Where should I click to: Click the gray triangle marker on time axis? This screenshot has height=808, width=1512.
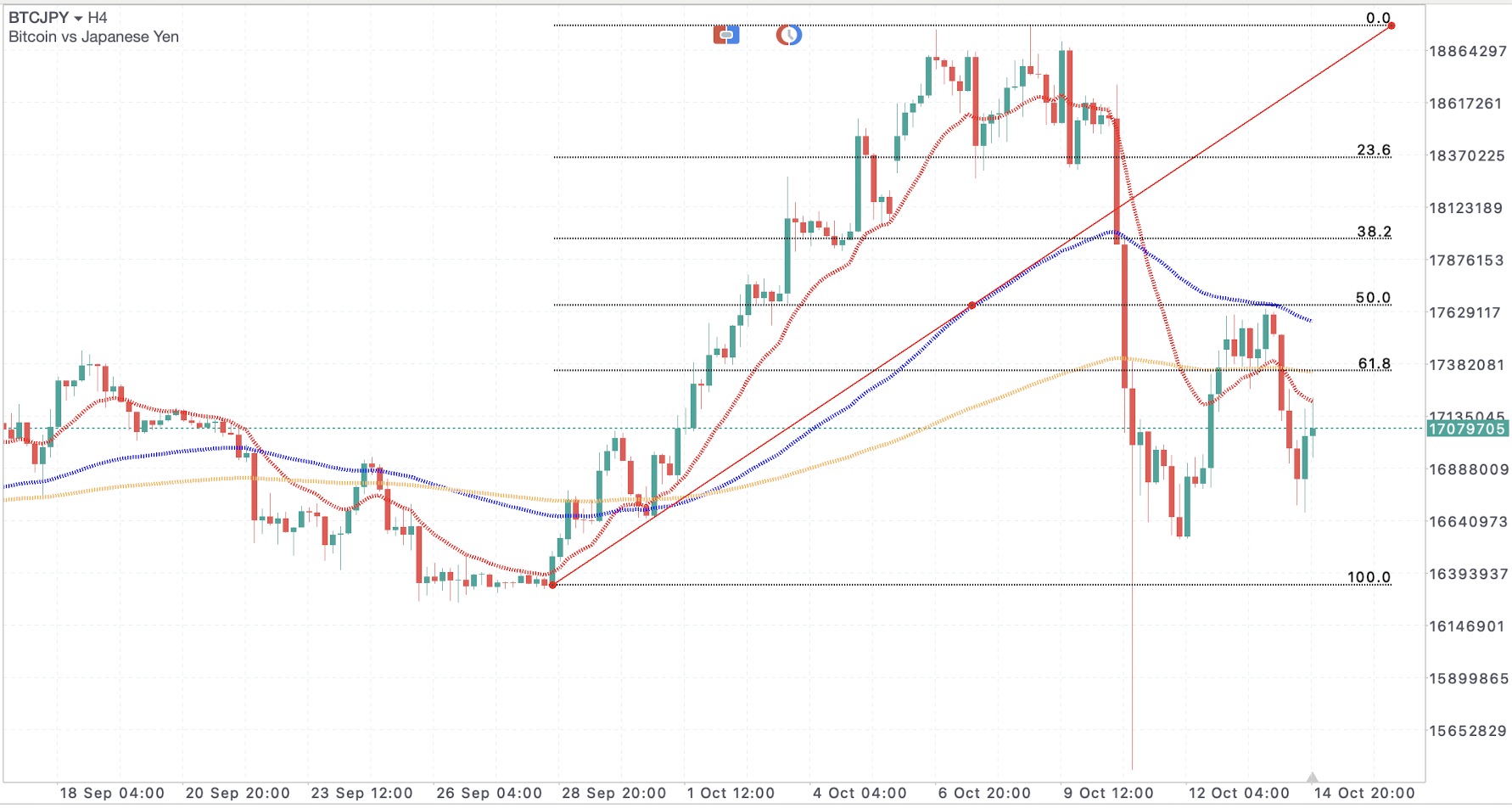tap(1313, 777)
